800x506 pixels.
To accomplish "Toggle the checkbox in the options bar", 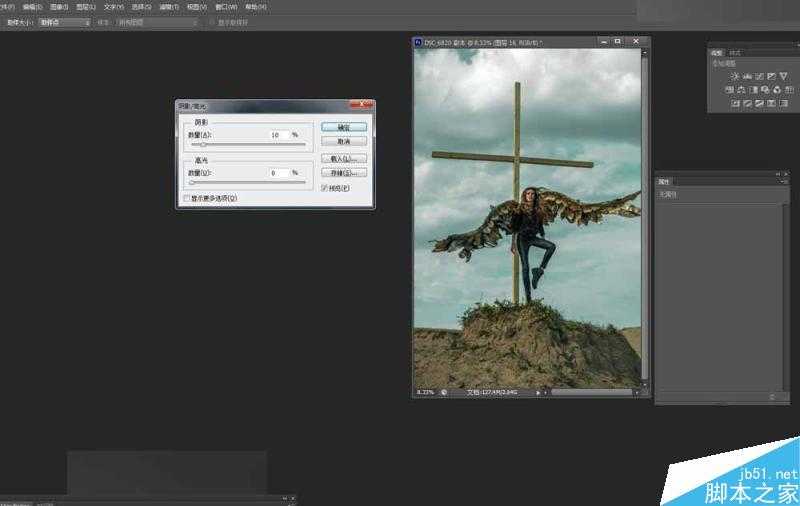I will tap(212, 21).
